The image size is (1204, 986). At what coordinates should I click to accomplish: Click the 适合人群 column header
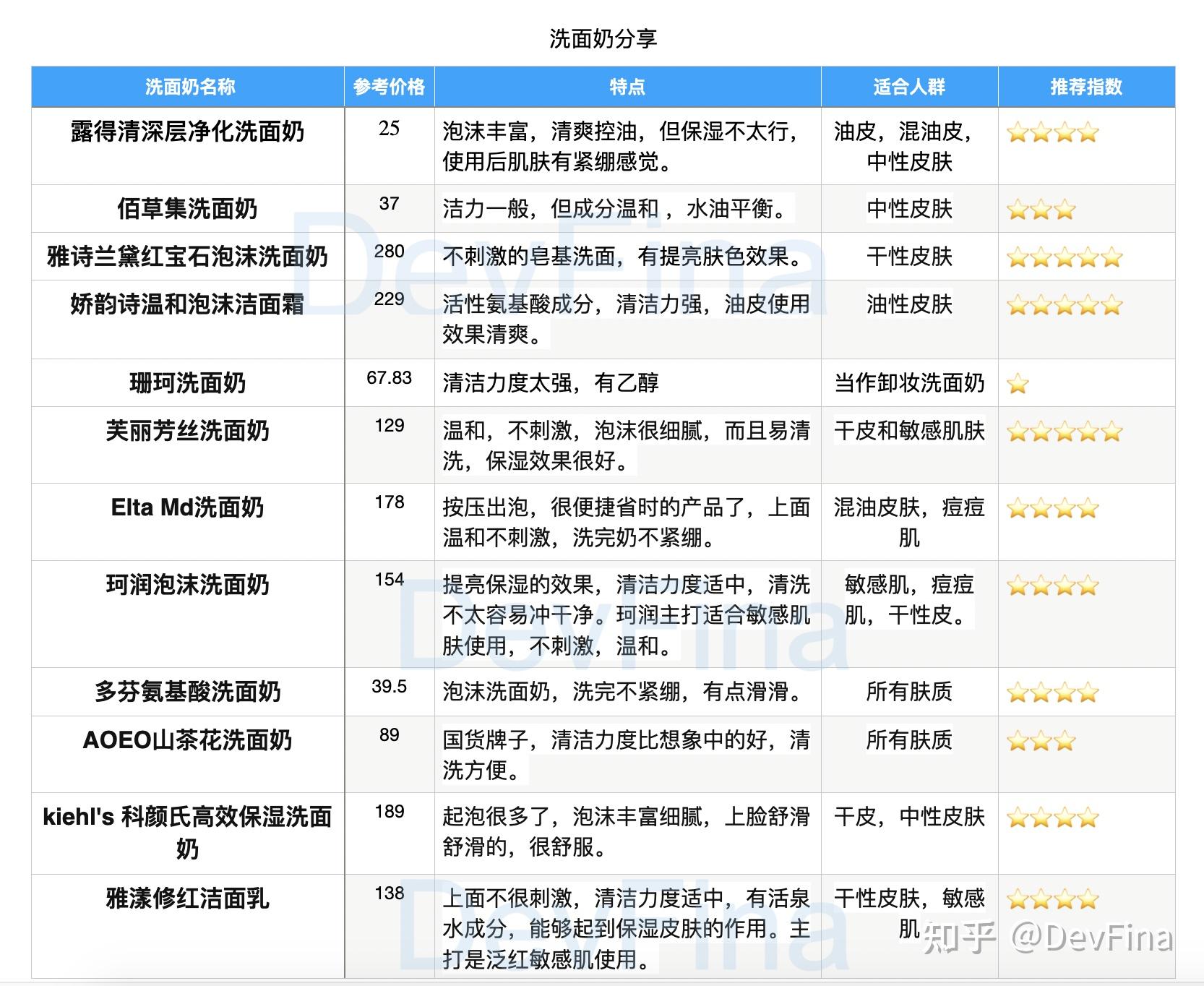(909, 87)
